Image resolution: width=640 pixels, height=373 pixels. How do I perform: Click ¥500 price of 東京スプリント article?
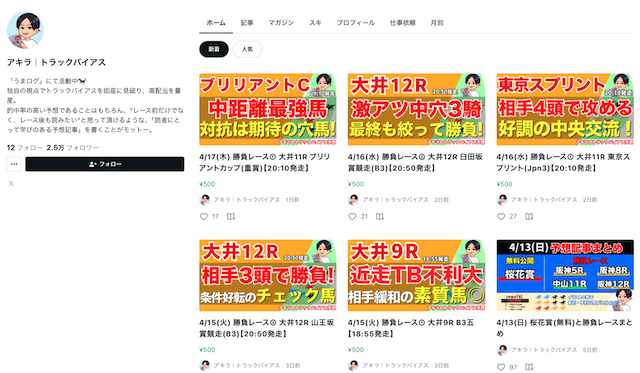[504, 184]
